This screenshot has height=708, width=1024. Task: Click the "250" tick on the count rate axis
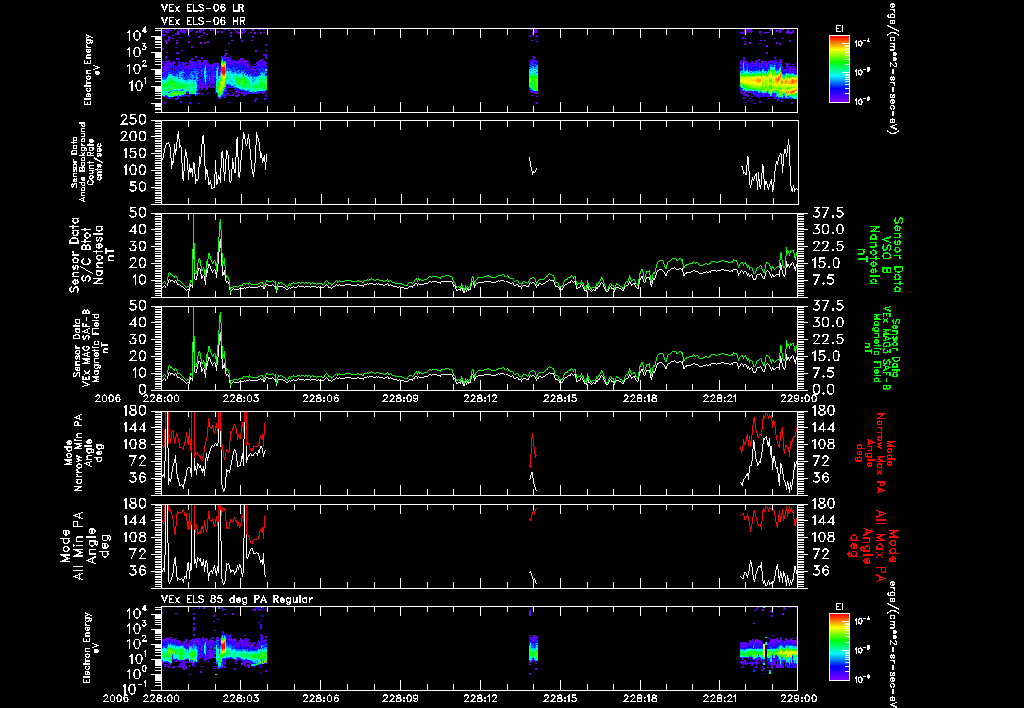[x=135, y=120]
